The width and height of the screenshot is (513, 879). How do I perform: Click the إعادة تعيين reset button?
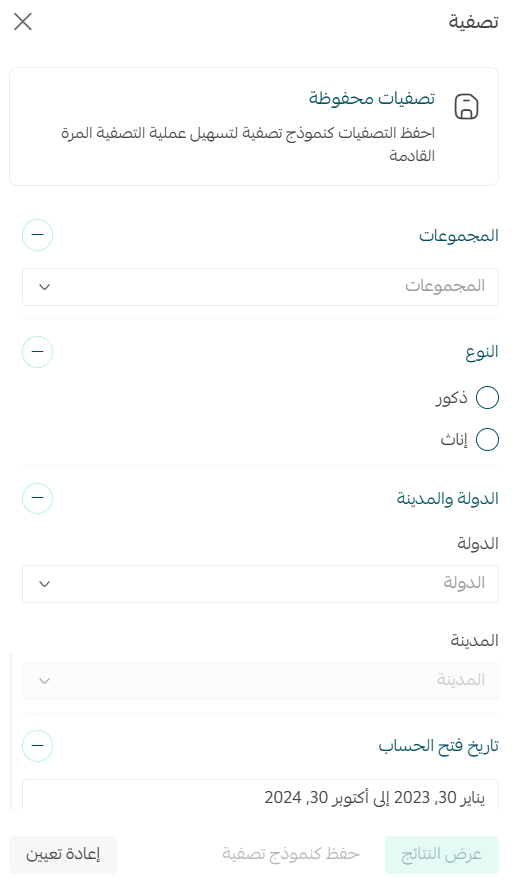click(63, 855)
